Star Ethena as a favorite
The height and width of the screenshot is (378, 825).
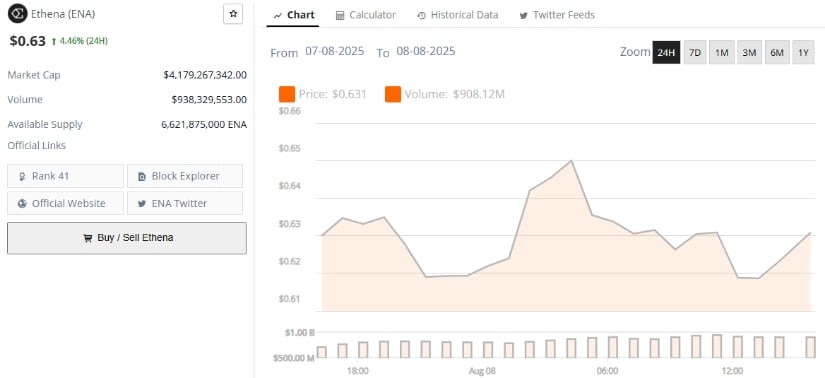[x=233, y=14]
